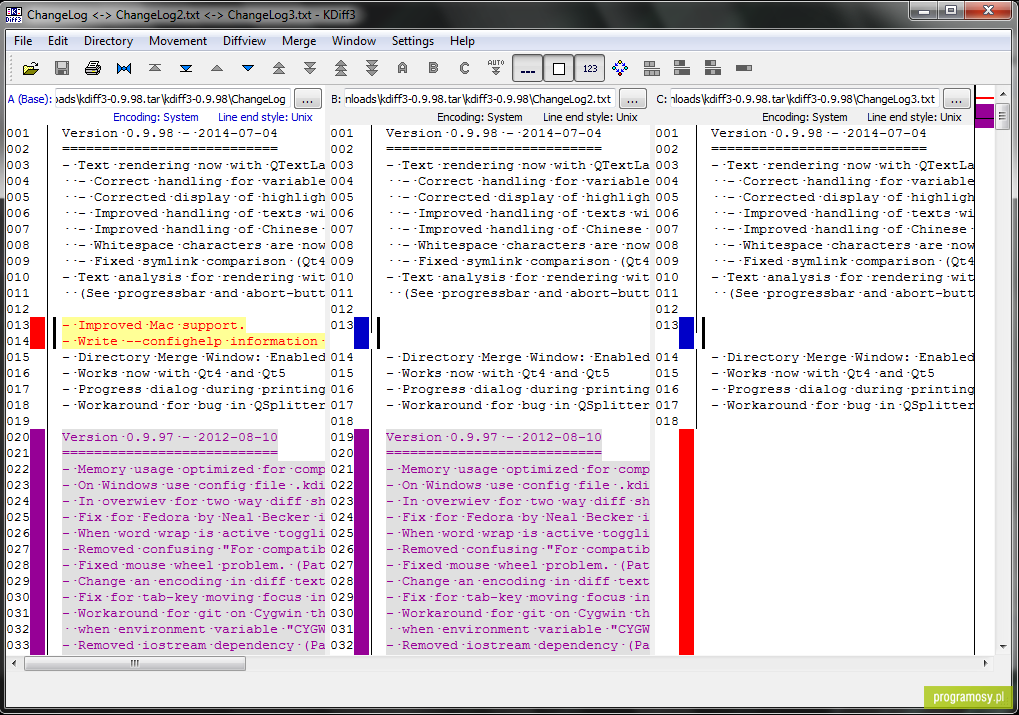The width and height of the screenshot is (1019, 715).
Task: Click pane A's Line end style: Unix
Action: coord(265,118)
